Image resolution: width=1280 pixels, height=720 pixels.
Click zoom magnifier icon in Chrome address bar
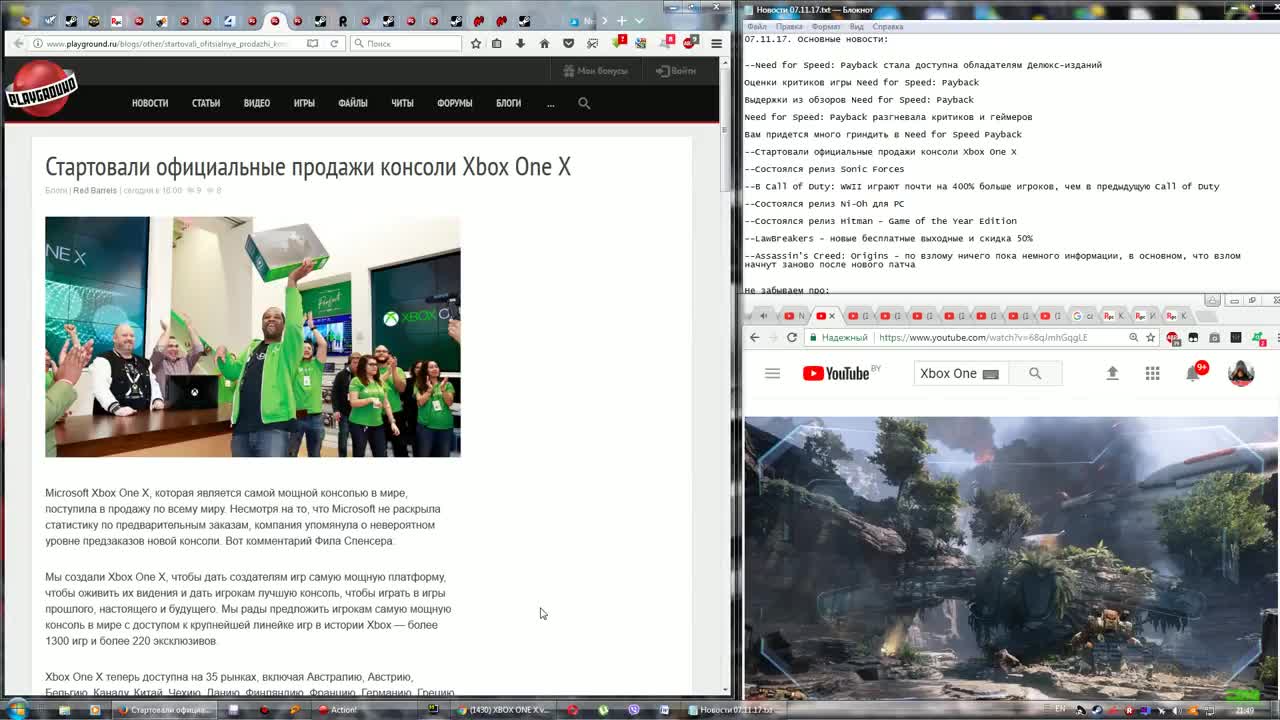click(1133, 337)
